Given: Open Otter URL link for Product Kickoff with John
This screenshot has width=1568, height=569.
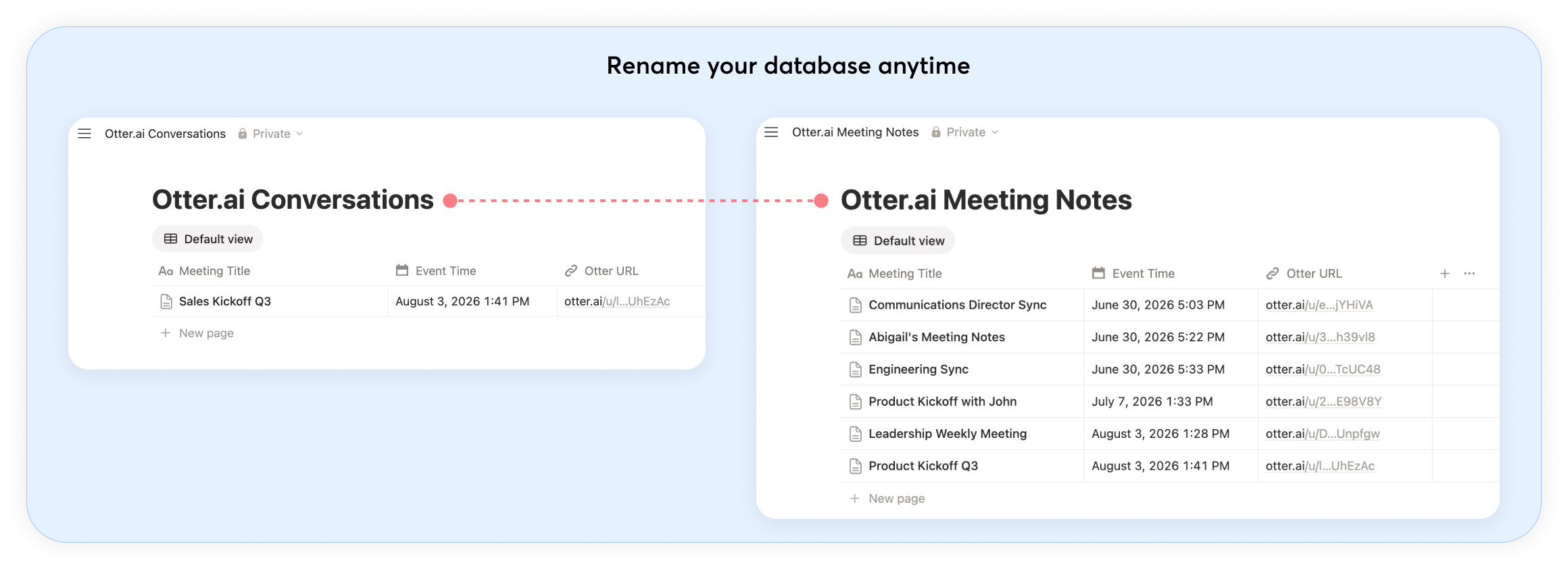Looking at the screenshot, I should pyautogui.click(x=1323, y=401).
